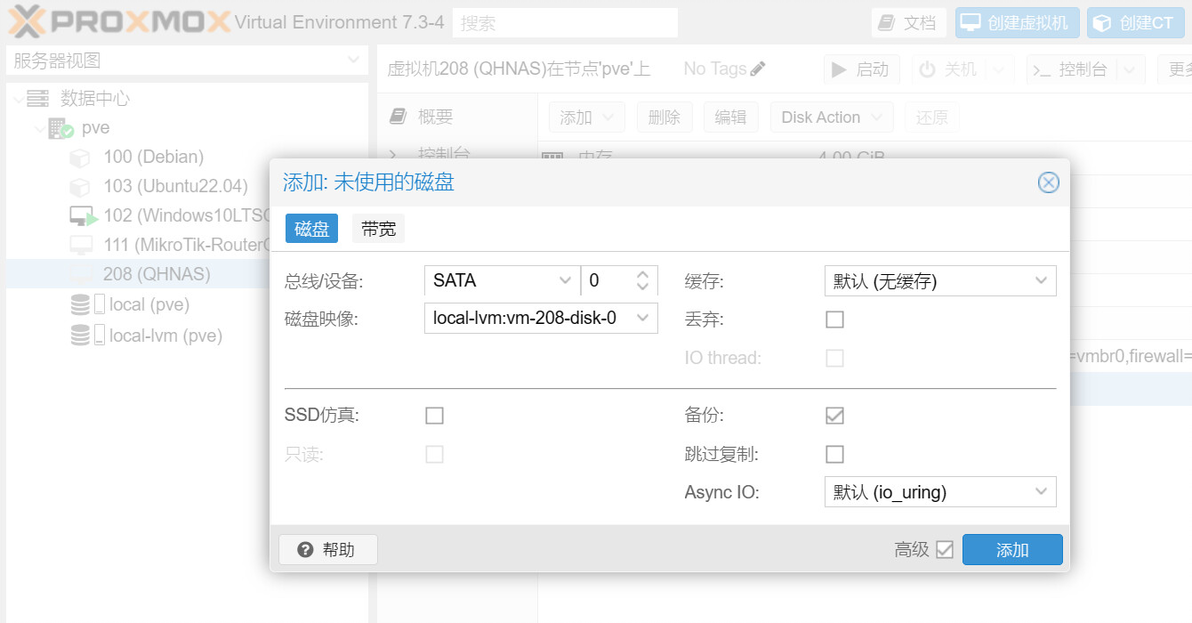Click storage icon of local-lvm (pve)
This screenshot has width=1192, height=623.
(x=87, y=335)
